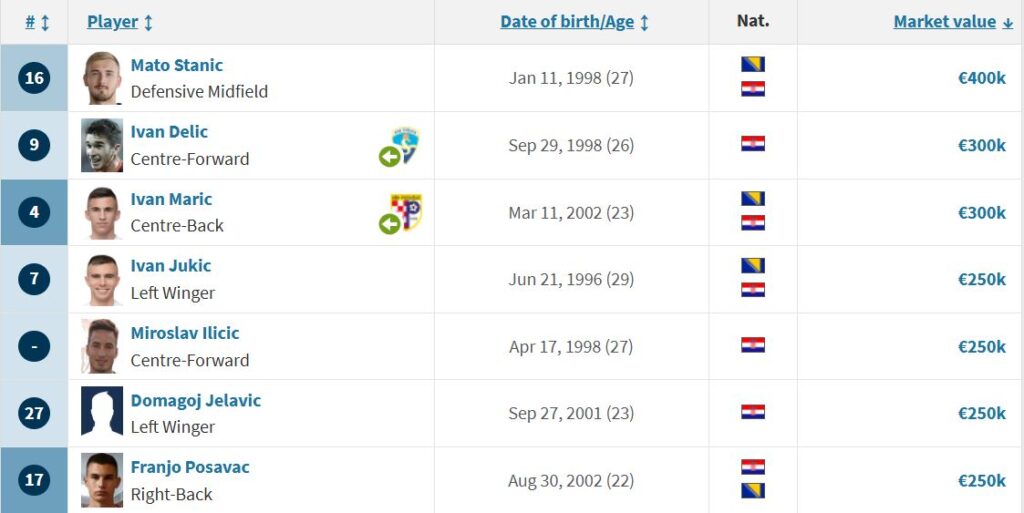The image size is (1024, 513).
Task: Open Ivan Jukic player profile
Action: click(x=170, y=266)
